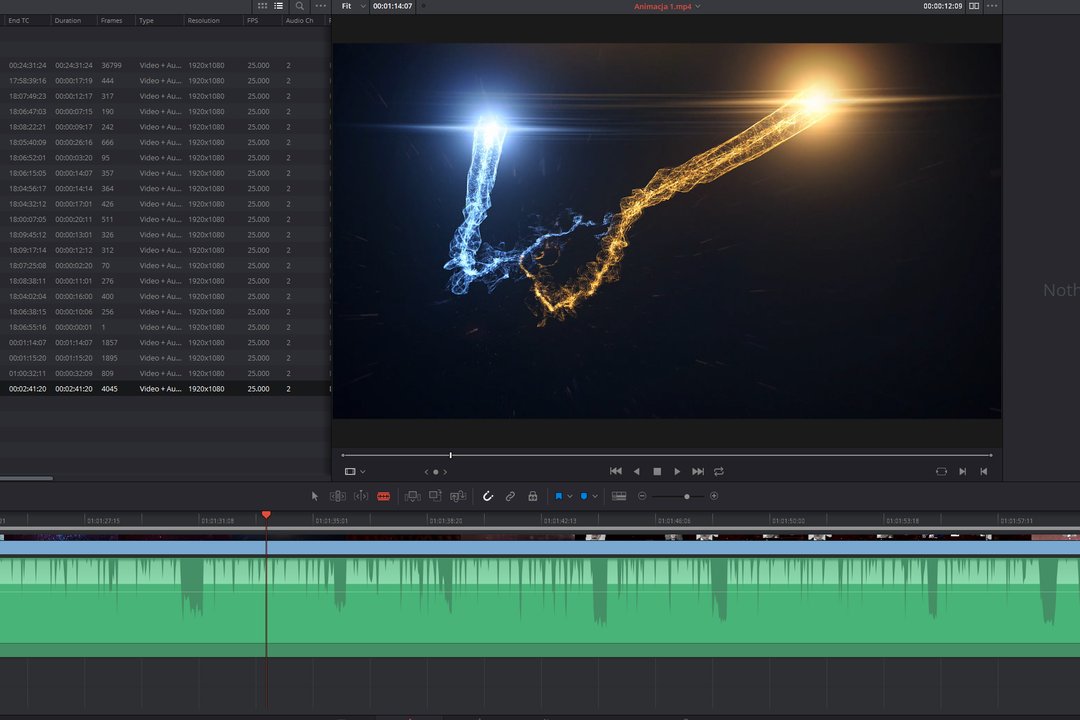
Task: Switch media pool to thumbnail view
Action: (x=262, y=6)
